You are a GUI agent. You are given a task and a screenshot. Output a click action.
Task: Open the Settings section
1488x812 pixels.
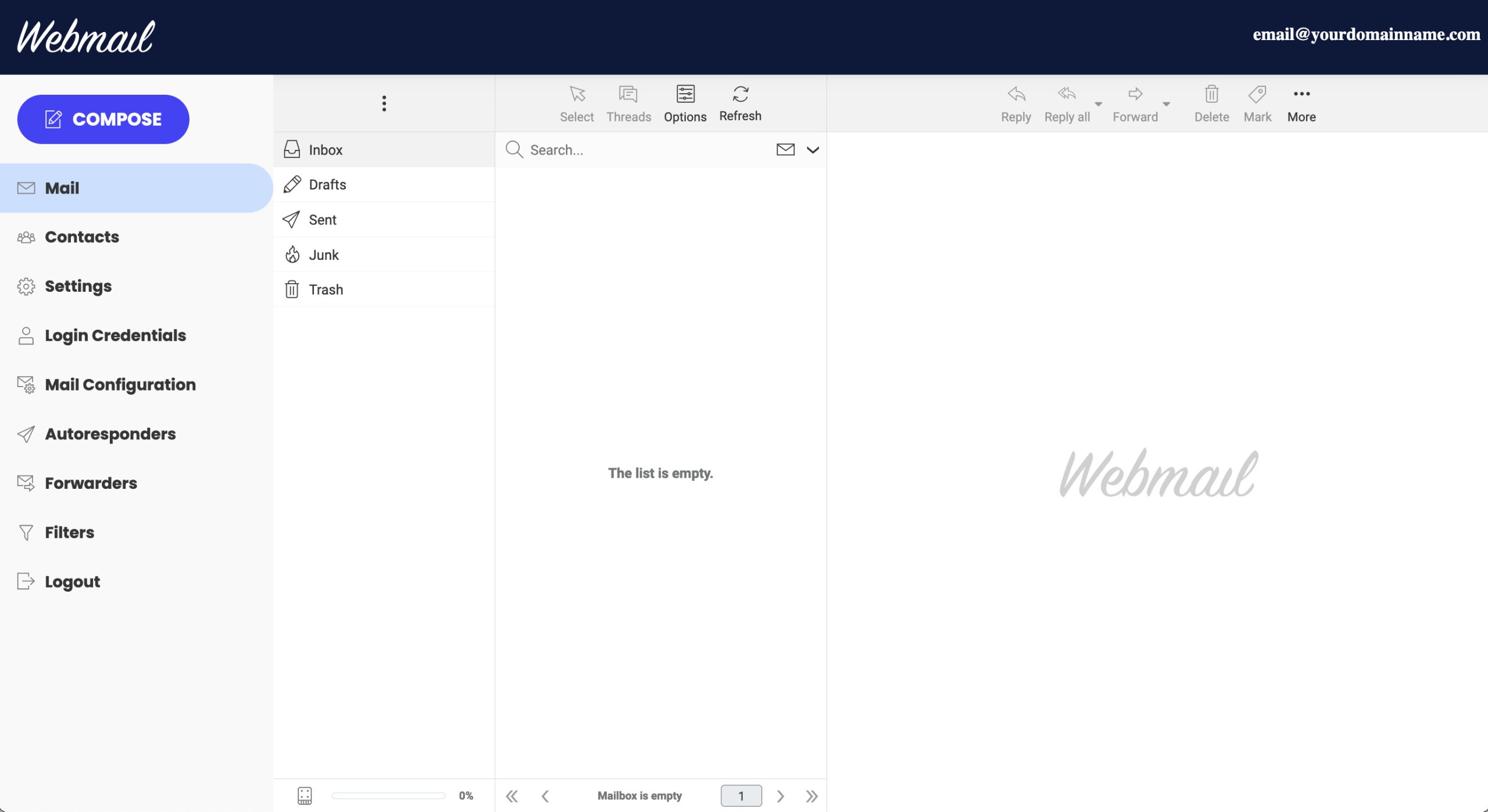click(78, 286)
